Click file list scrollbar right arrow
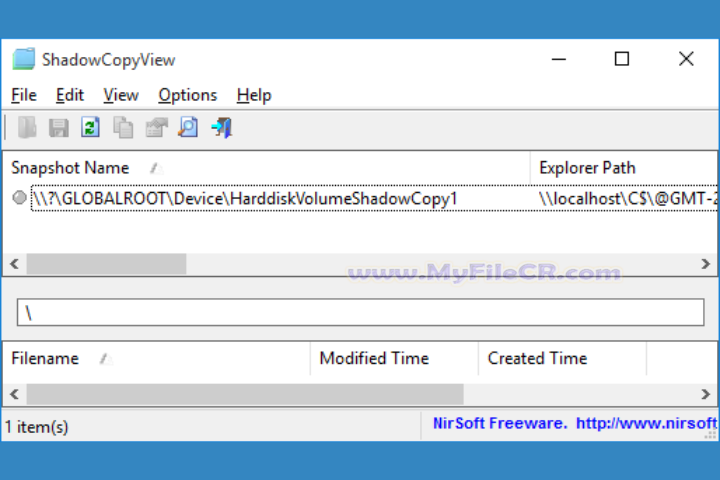The height and width of the screenshot is (480, 720). click(x=706, y=394)
